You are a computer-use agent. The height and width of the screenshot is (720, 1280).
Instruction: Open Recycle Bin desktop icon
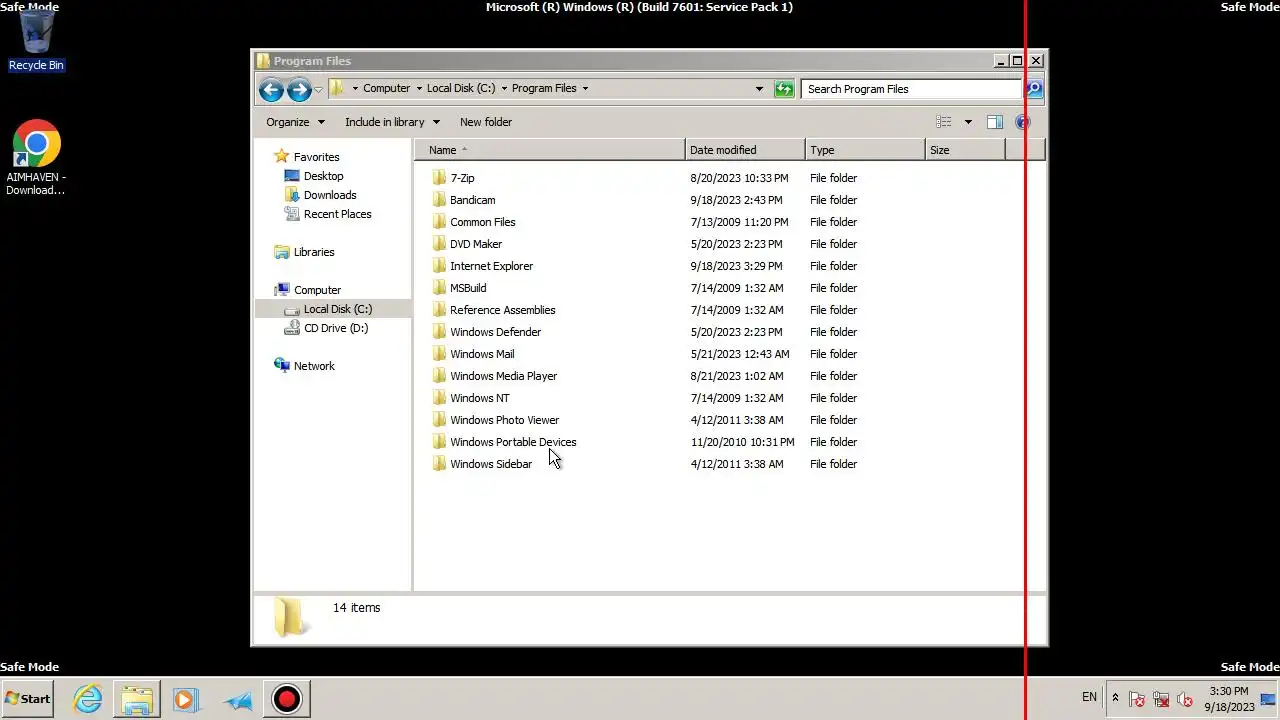pyautogui.click(x=36, y=40)
